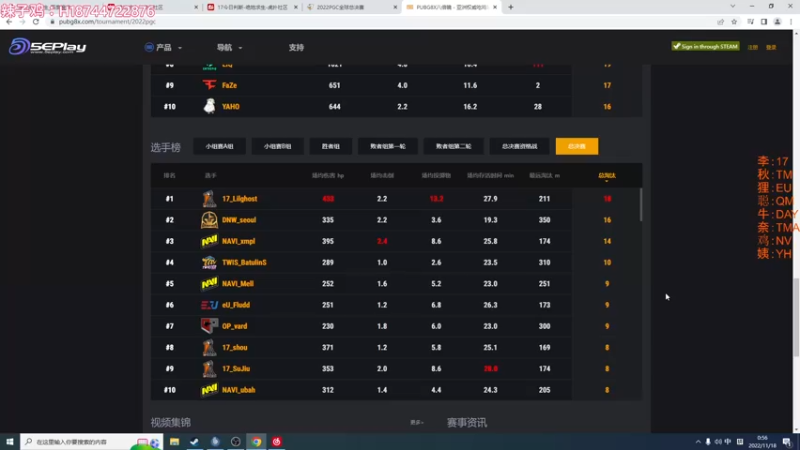Click the avatar beside 17_shou
Viewport: 800px width, 450px height.
pos(209,347)
